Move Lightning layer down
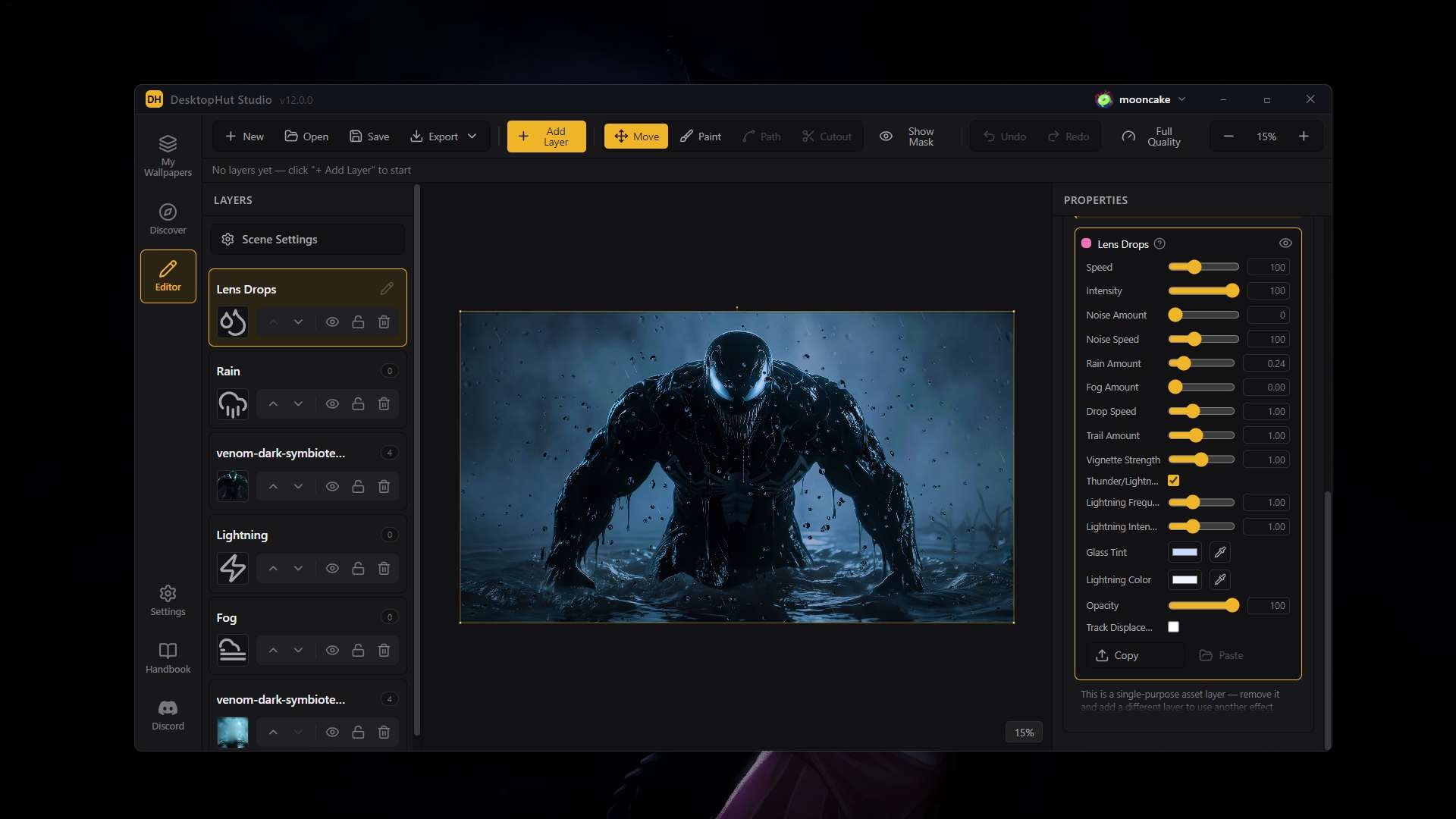 click(x=298, y=568)
